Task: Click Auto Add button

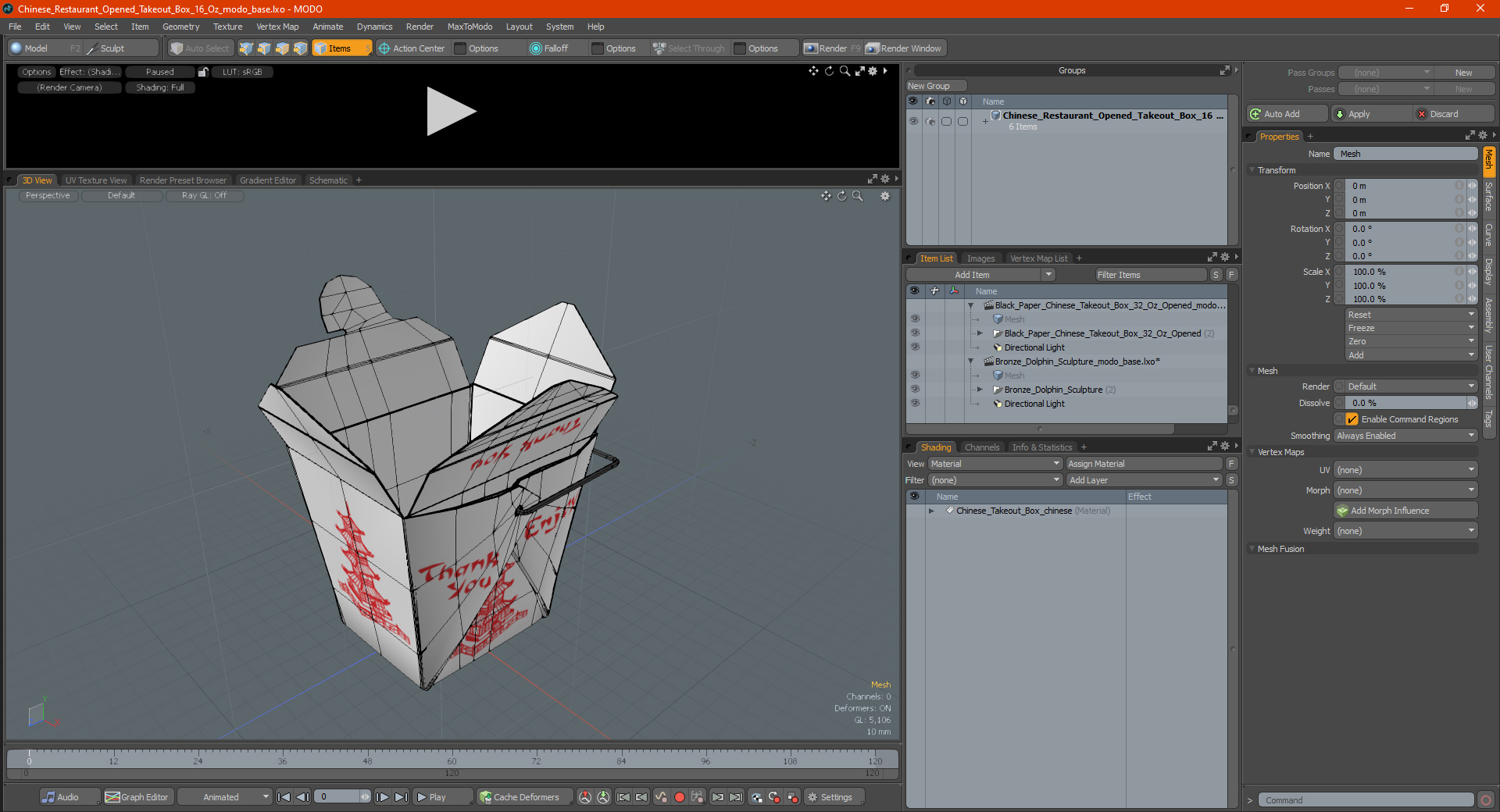Action: (x=1287, y=114)
